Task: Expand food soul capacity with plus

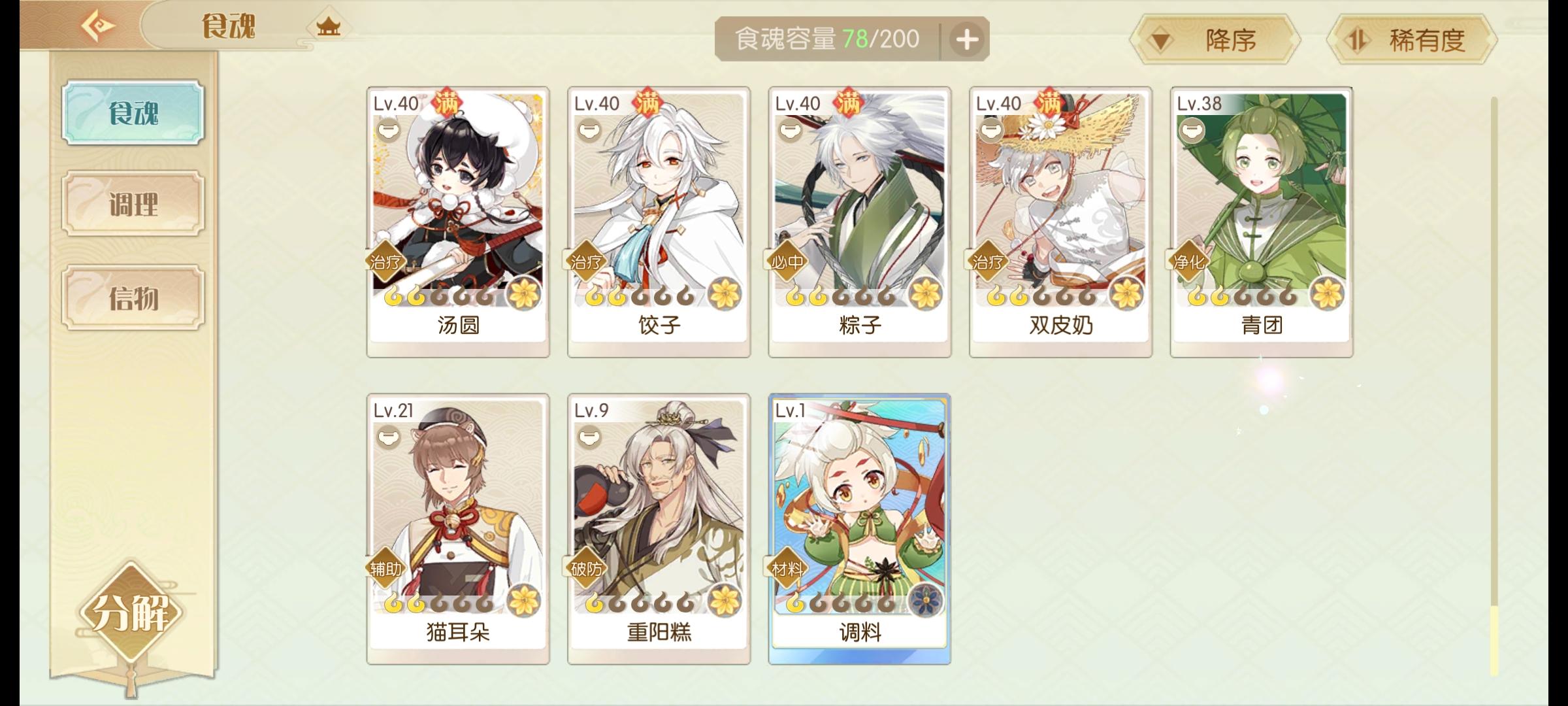Action: pos(967,40)
